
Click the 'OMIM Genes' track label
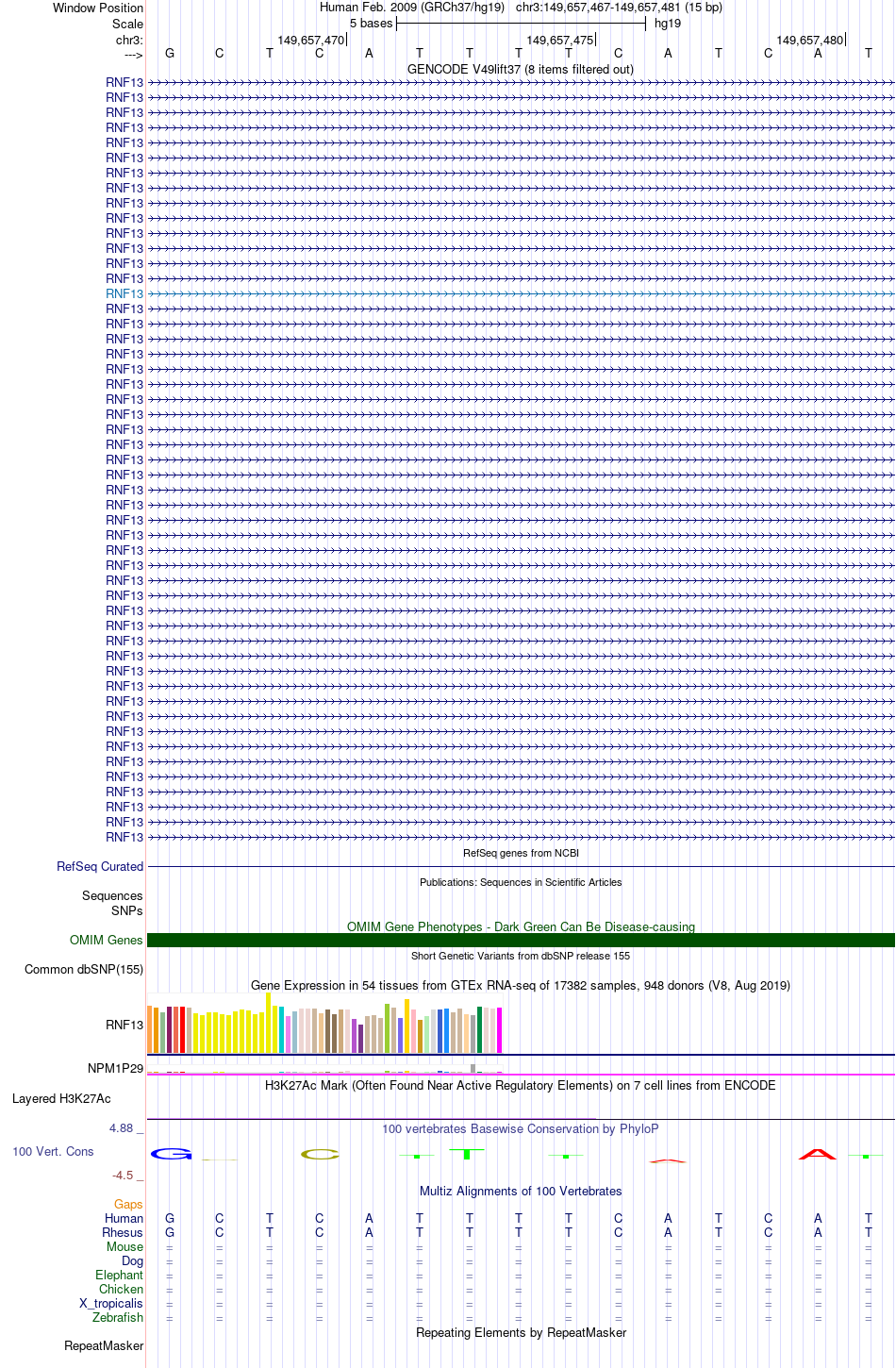click(107, 941)
